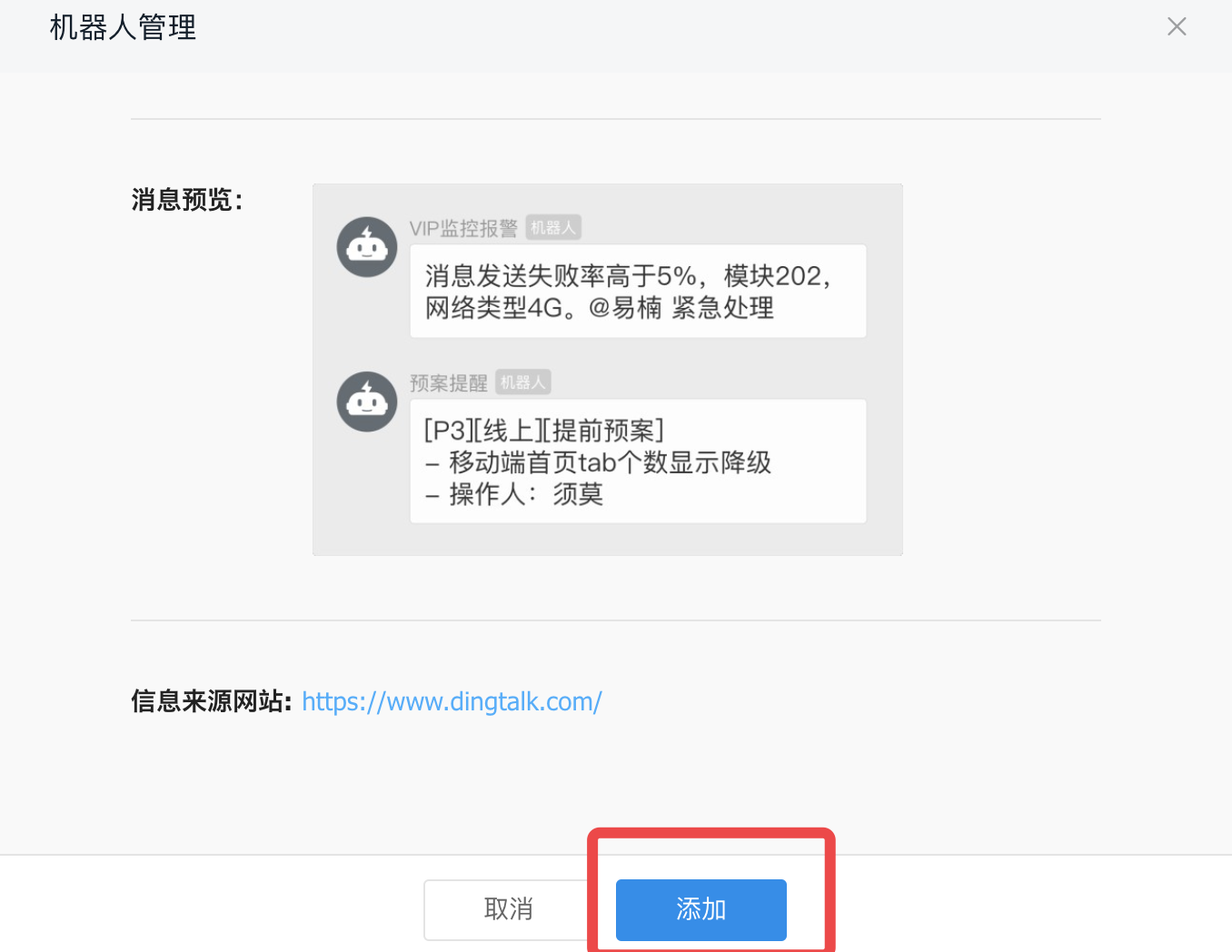Open the https://www.dingtalk.com/ link
The height and width of the screenshot is (952, 1232).
pos(452,702)
